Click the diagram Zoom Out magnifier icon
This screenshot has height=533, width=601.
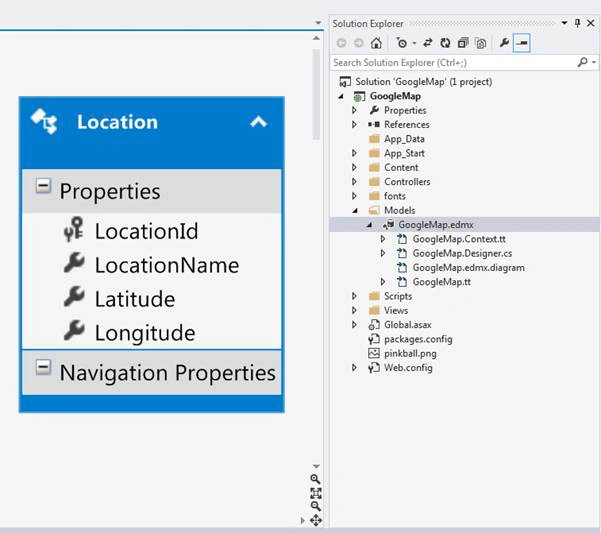click(315, 506)
